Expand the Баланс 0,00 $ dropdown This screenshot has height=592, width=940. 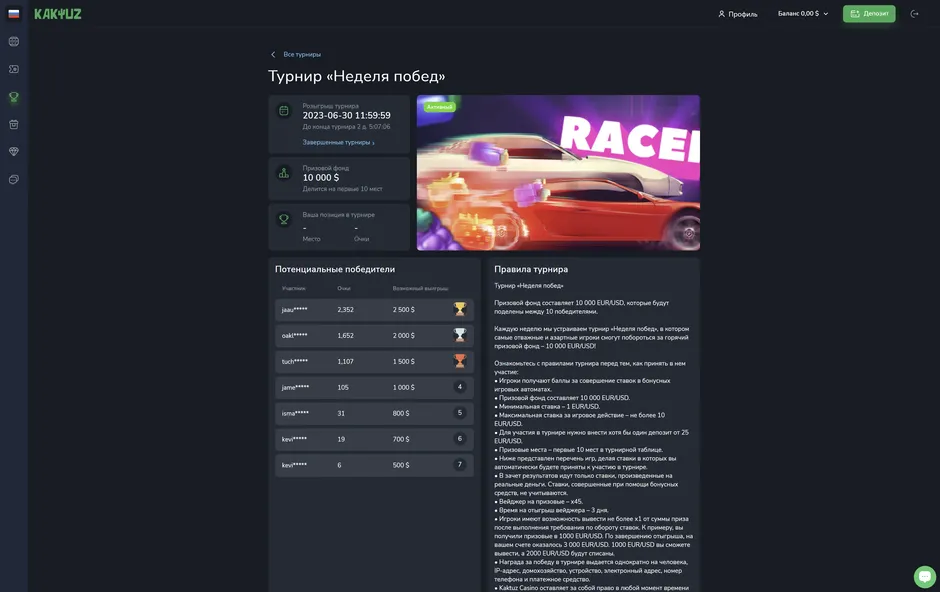803,13
